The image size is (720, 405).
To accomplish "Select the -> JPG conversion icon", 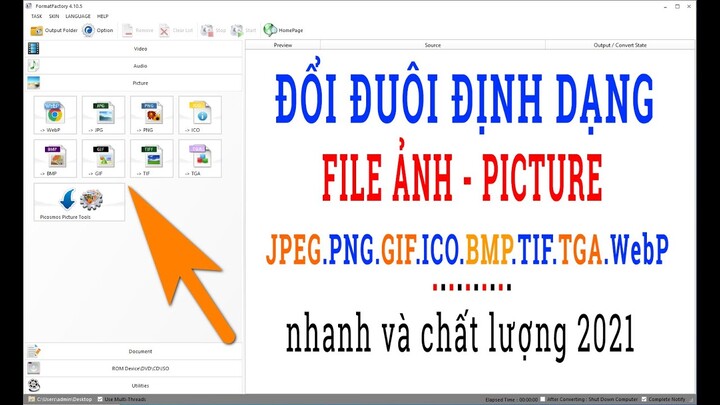I will (x=103, y=115).
